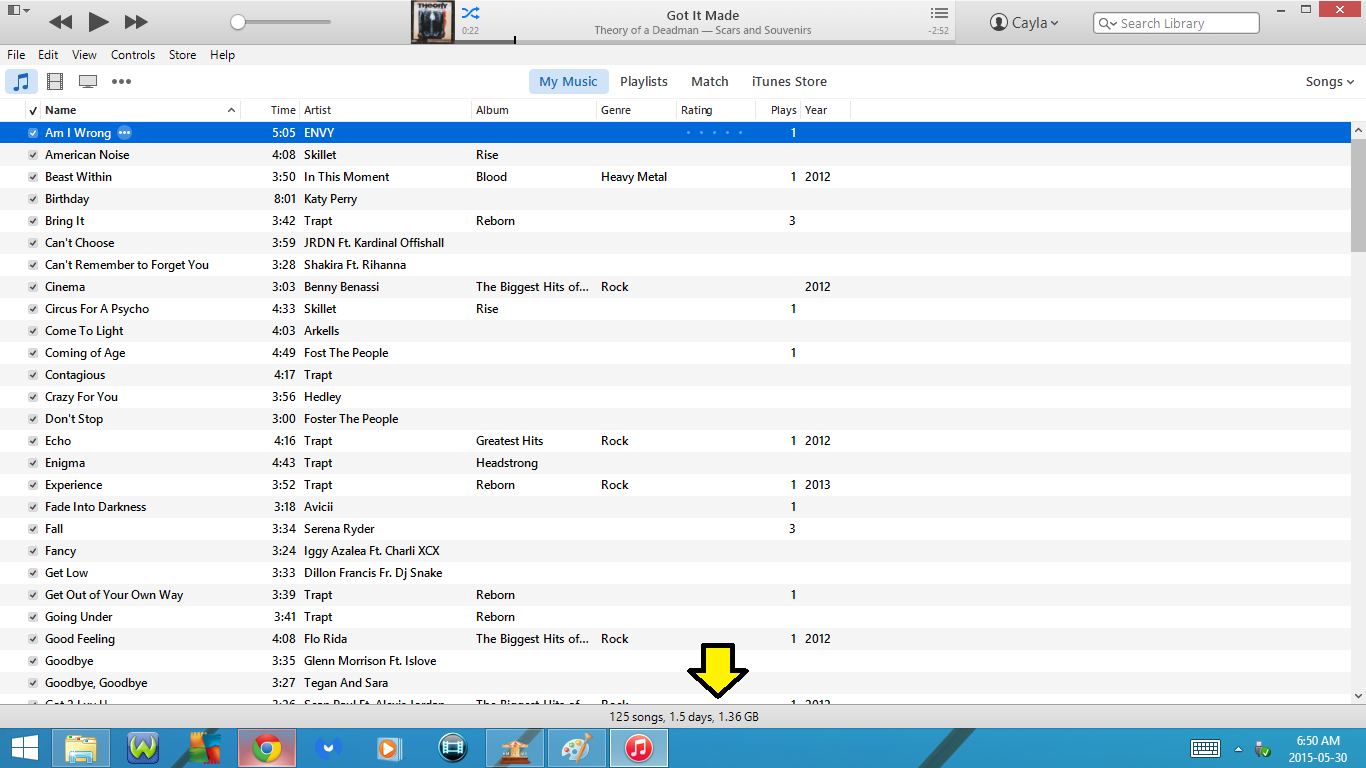Open the File menu

16,55
